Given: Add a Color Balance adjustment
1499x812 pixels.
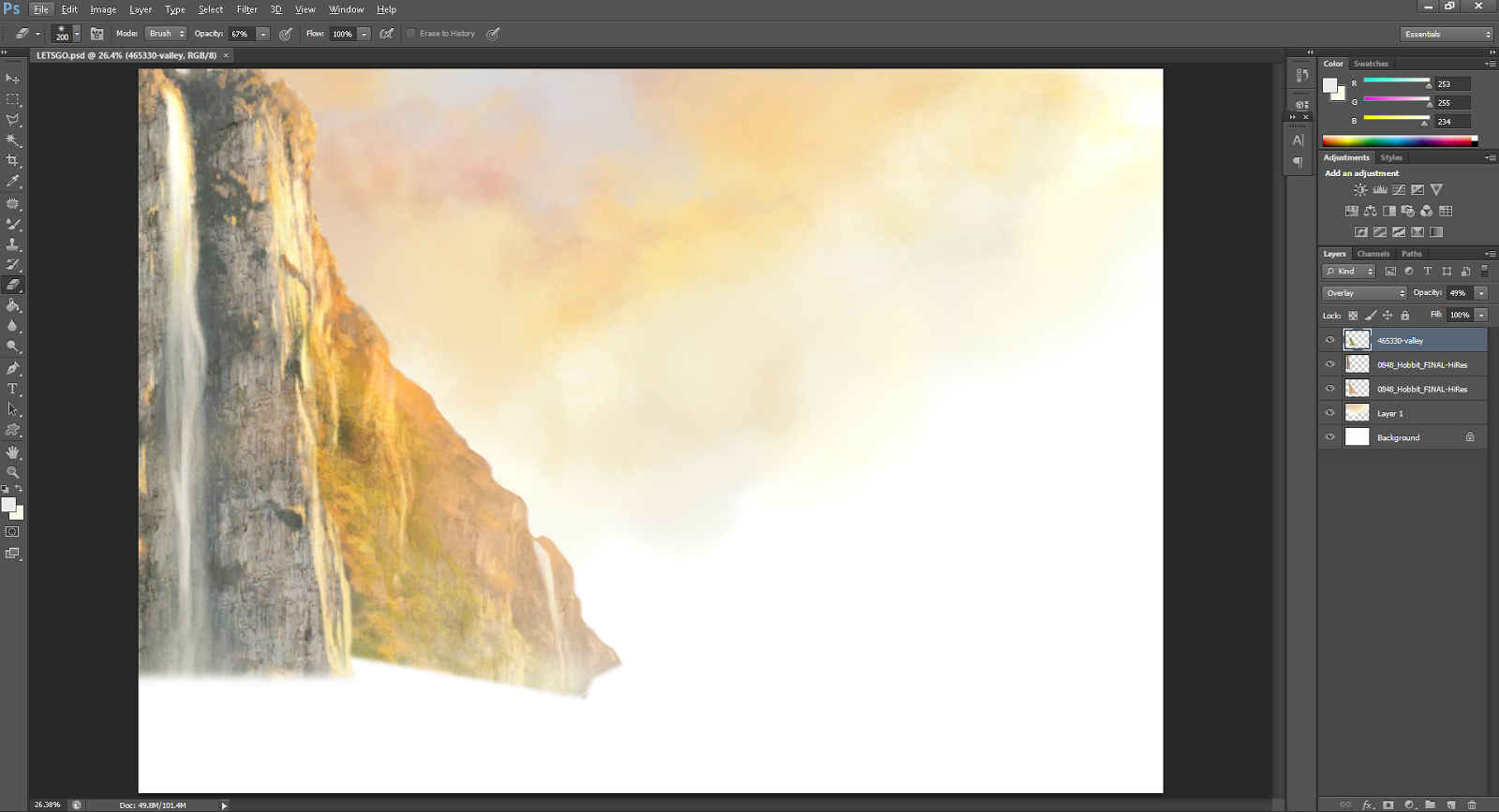Looking at the screenshot, I should click(x=1371, y=212).
